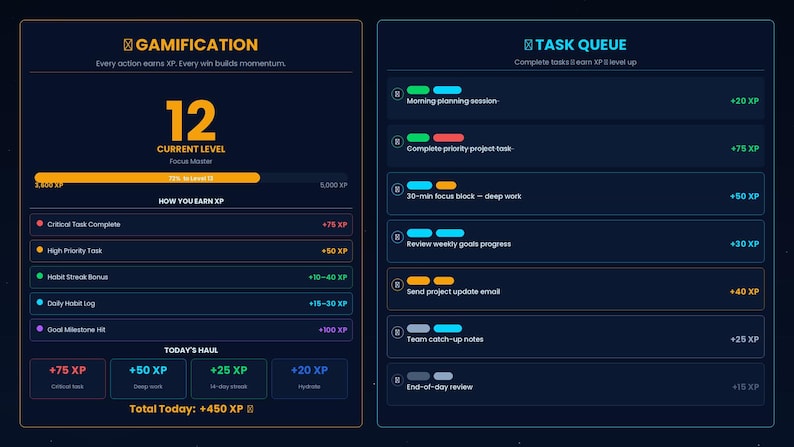The image size is (794, 447).
Task: Click +40 XP on Send project update email
Action: (744, 292)
